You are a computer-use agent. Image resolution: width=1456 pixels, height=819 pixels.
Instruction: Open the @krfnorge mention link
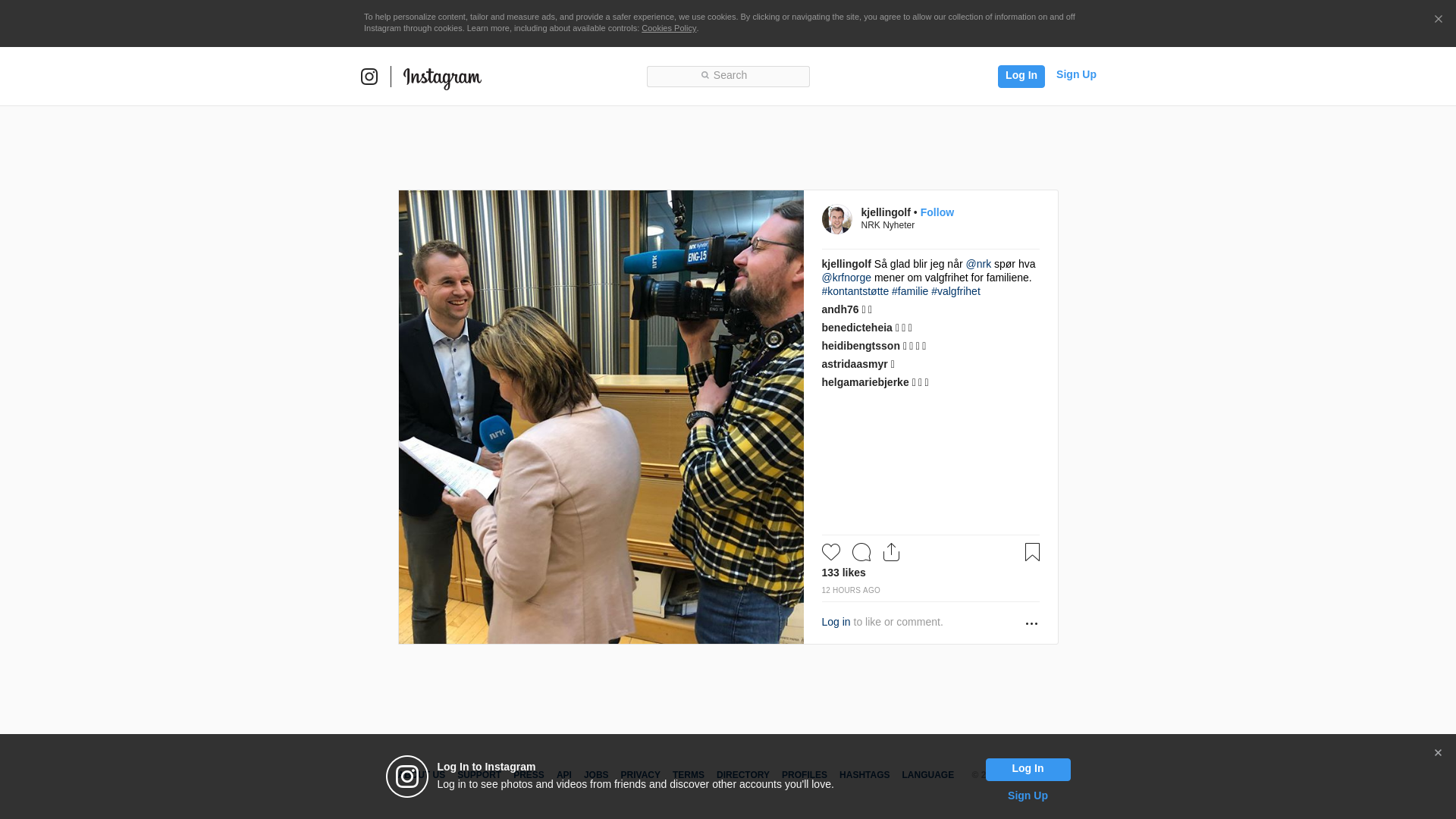846,278
